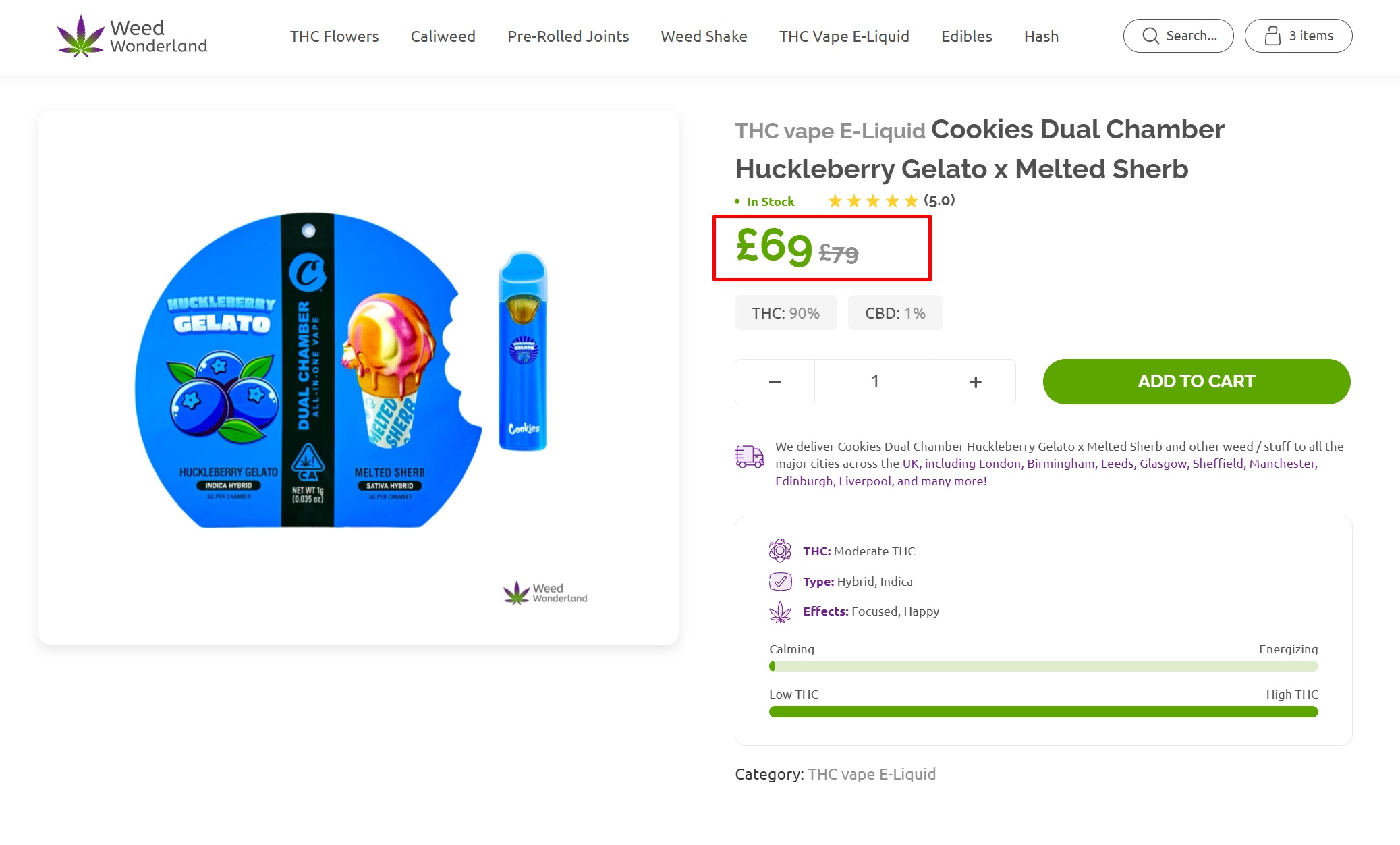Click the delivery truck icon
The image size is (1400, 845).
(749, 457)
